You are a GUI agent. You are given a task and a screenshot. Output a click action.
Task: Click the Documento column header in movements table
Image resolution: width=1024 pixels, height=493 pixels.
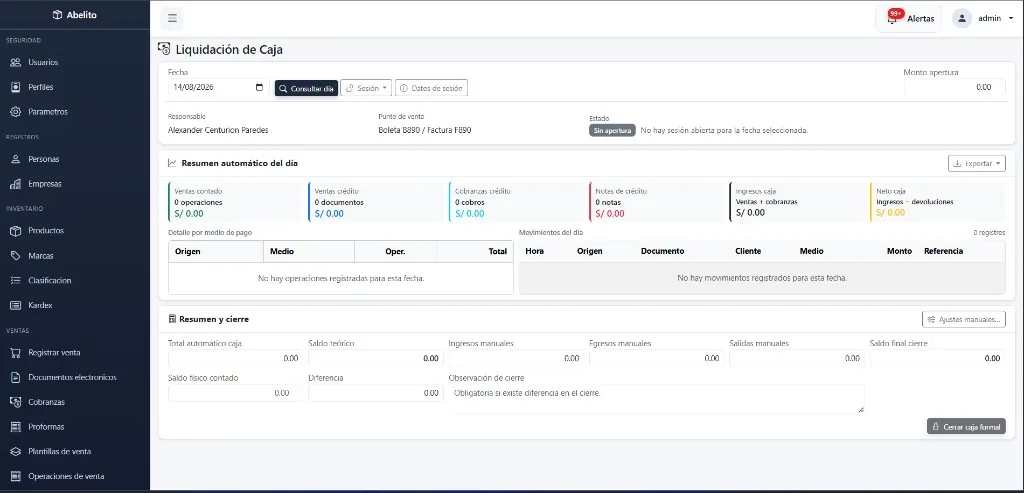(x=662, y=251)
